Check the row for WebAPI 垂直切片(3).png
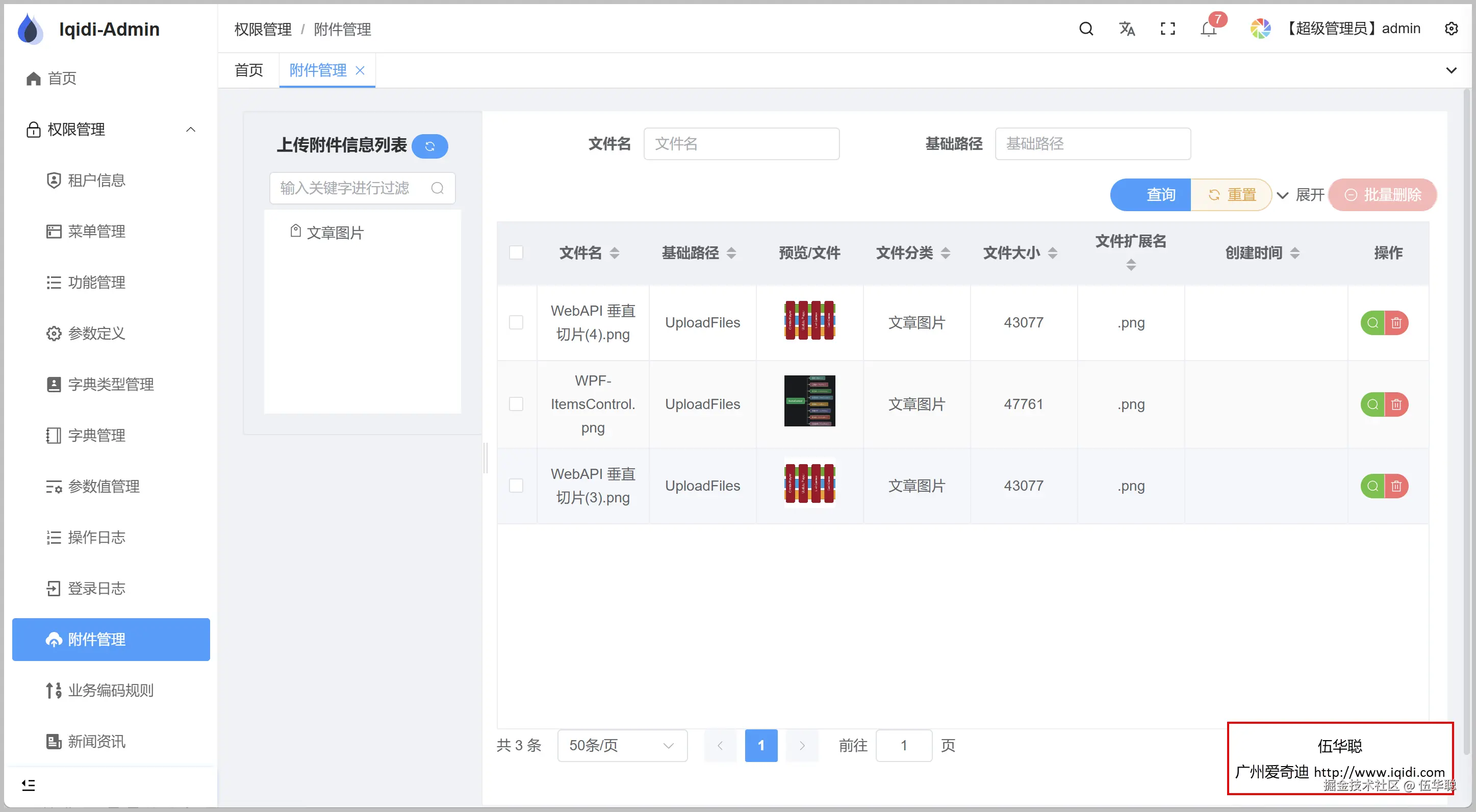The width and height of the screenshot is (1476, 812). tap(516, 486)
